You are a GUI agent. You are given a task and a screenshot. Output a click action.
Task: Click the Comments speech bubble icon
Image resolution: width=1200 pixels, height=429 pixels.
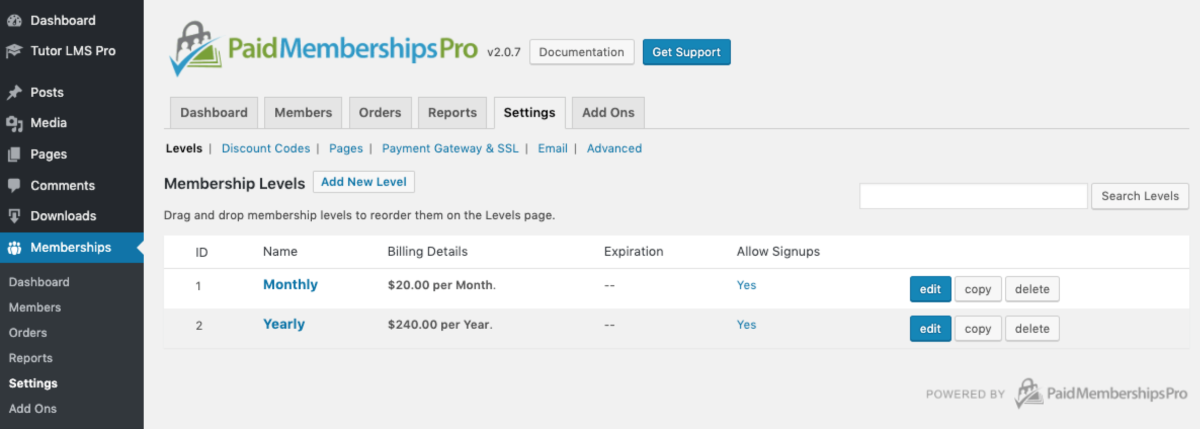pyautogui.click(x=14, y=185)
